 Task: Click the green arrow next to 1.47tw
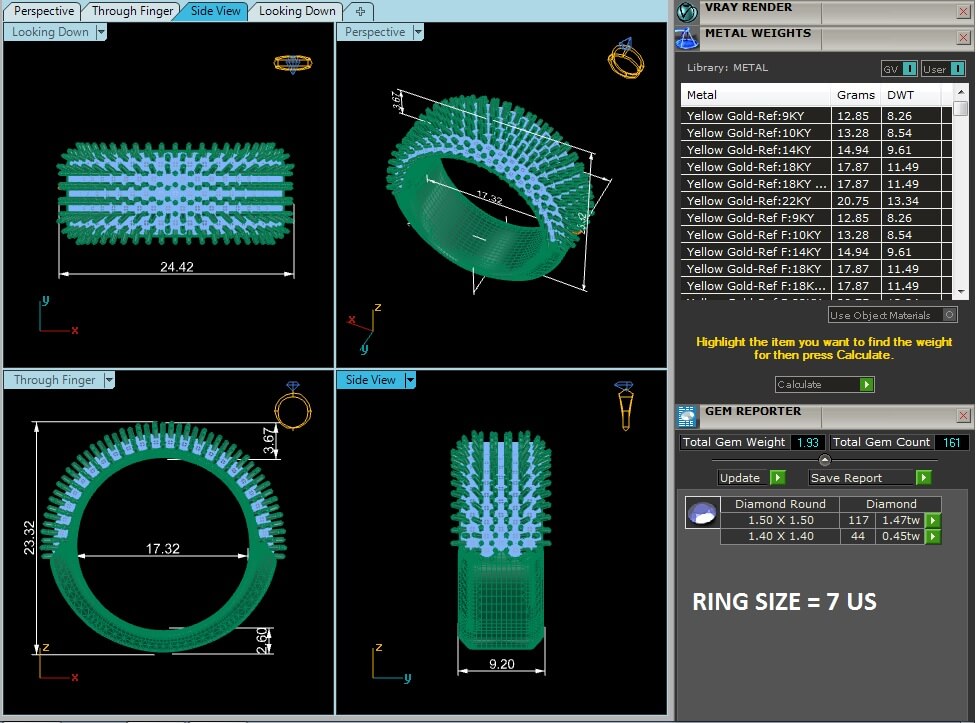pyautogui.click(x=932, y=521)
